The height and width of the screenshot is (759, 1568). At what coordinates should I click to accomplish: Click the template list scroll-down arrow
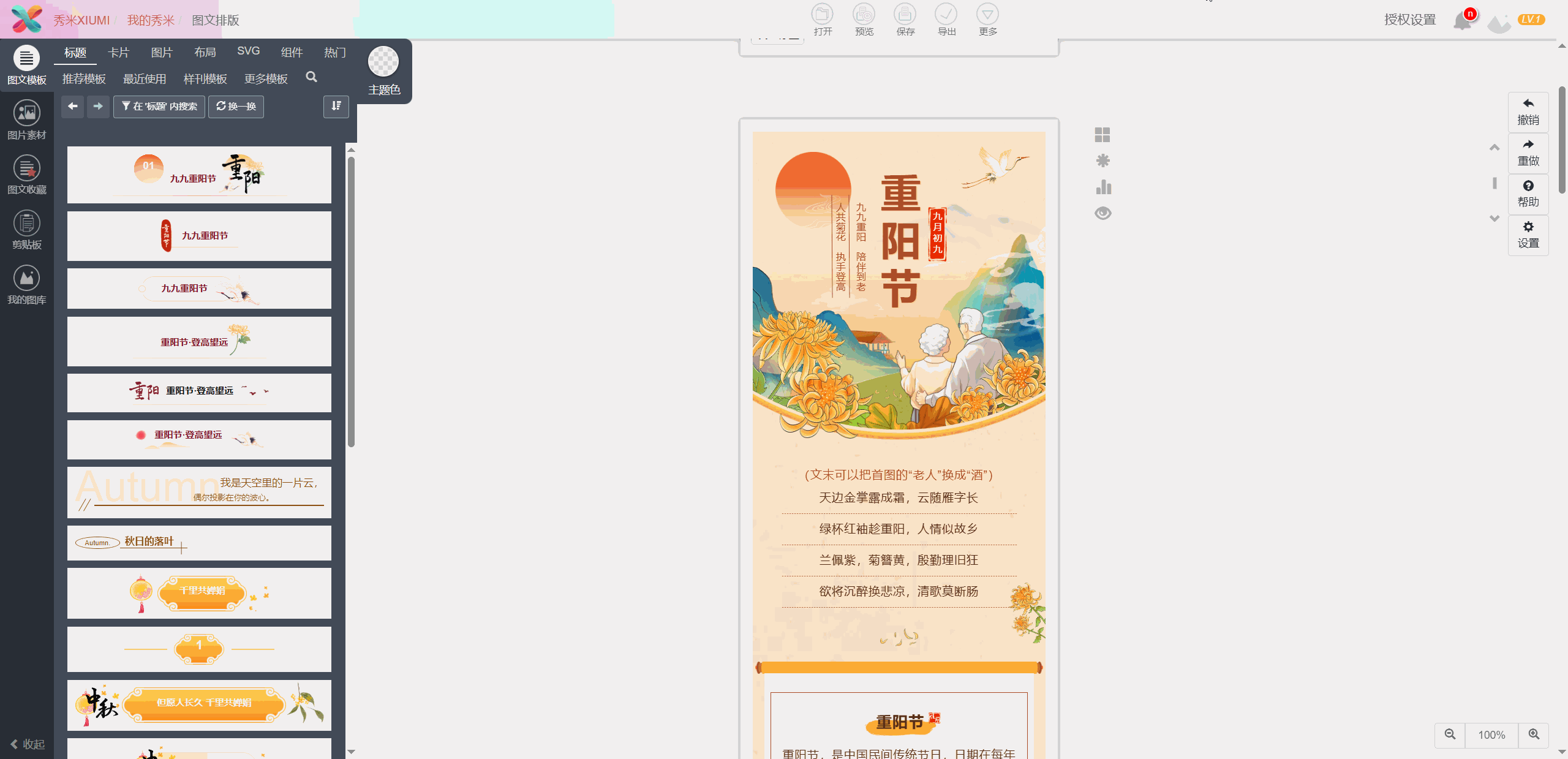tap(351, 752)
